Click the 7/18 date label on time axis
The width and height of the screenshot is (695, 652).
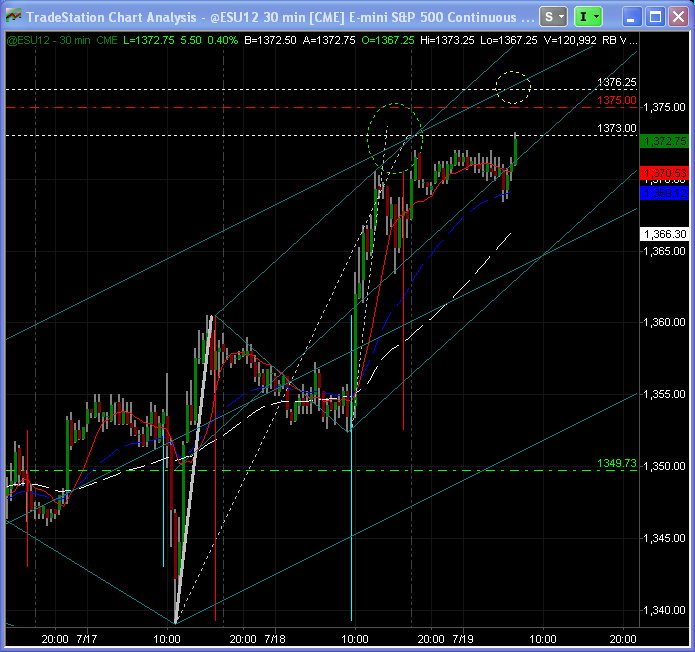[275, 639]
